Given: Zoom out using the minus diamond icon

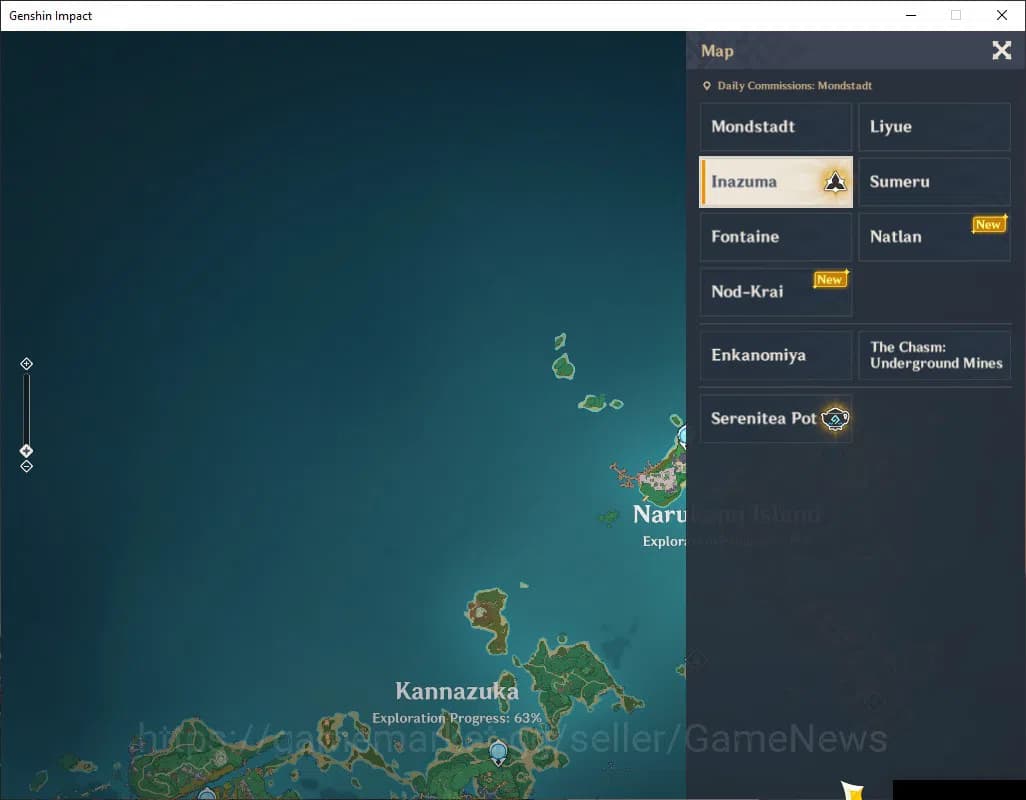Looking at the screenshot, I should tap(26, 466).
